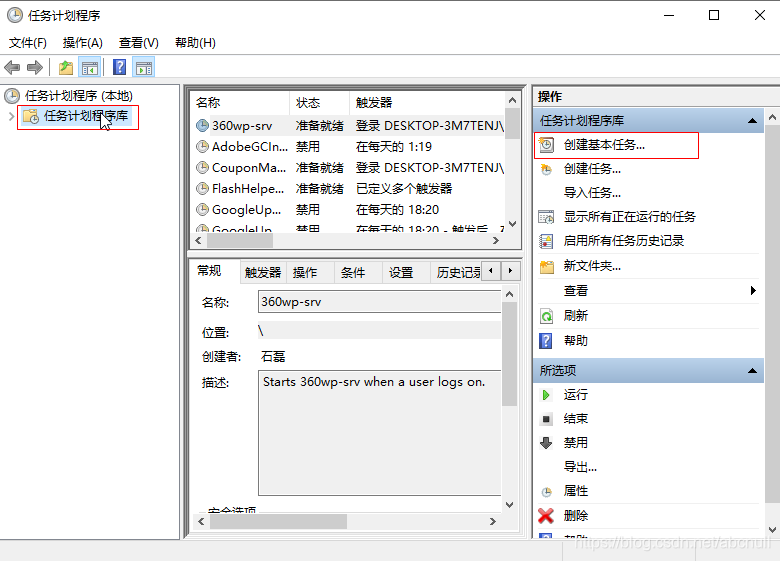Open the 查看(V) menu

tap(138, 43)
